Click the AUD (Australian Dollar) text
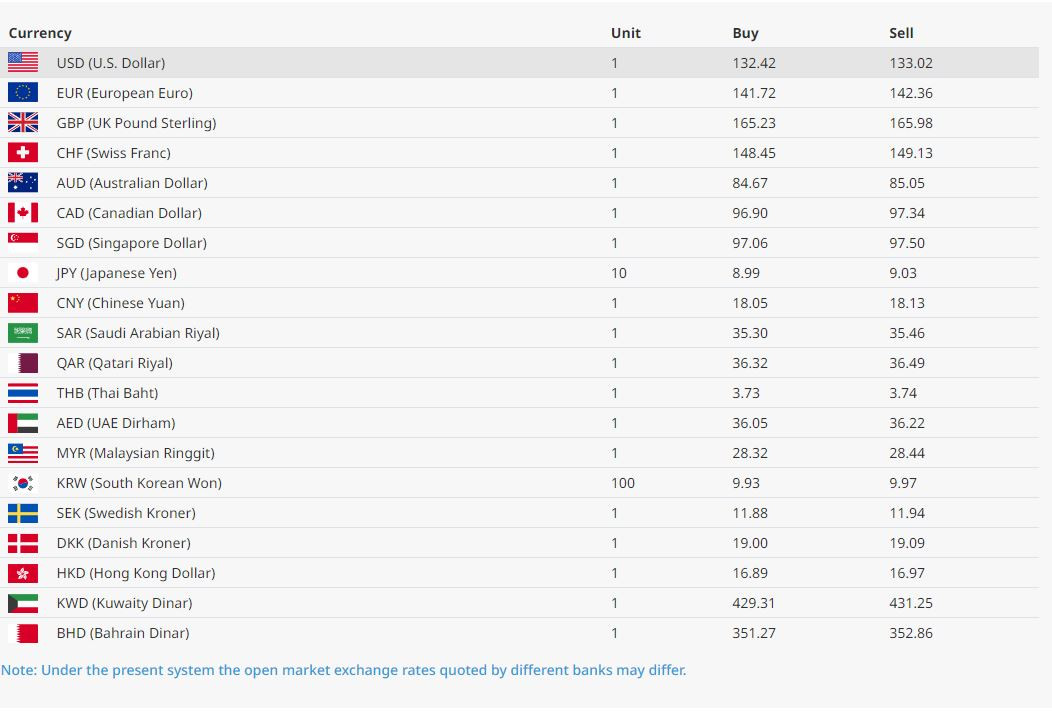This screenshot has width=1052, height=715. [x=132, y=183]
